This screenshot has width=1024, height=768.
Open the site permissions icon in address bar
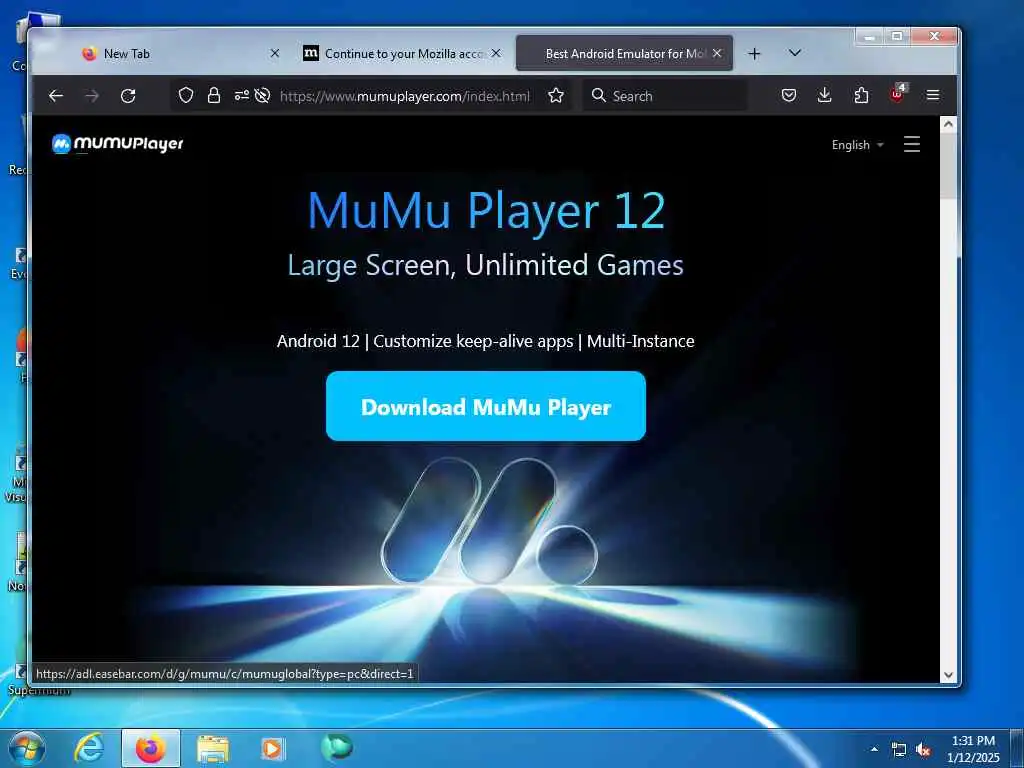[242, 95]
